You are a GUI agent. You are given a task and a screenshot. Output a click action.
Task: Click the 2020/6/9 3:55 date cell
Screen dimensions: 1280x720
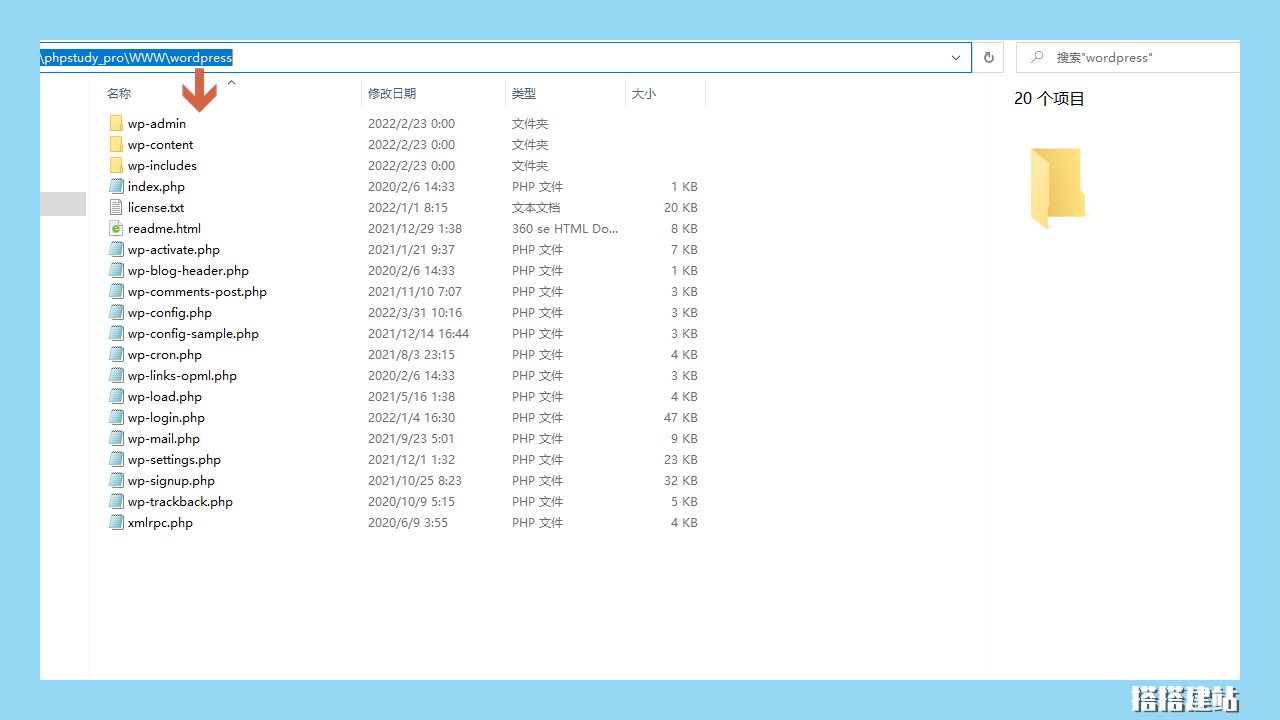coord(408,523)
